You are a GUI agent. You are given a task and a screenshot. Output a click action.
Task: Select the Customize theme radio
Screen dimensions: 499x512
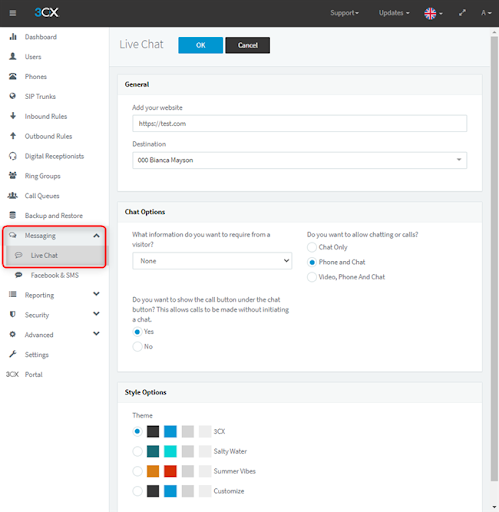137,491
